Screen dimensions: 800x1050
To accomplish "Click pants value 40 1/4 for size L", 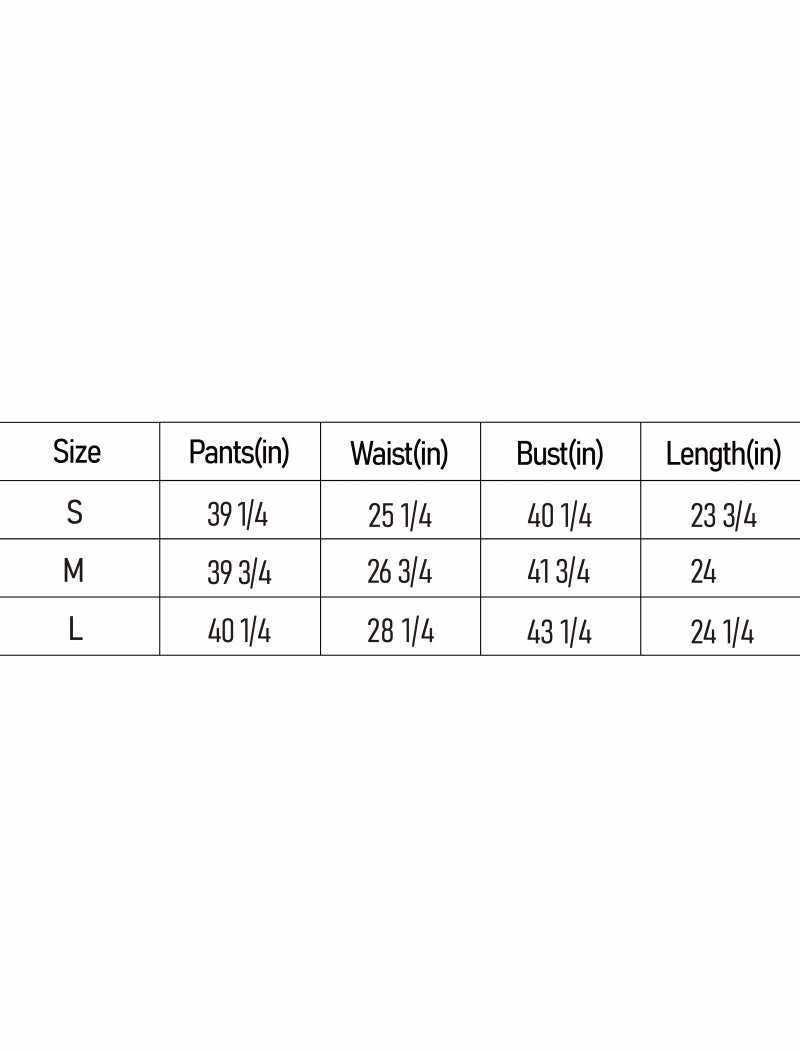I will (239, 632).
